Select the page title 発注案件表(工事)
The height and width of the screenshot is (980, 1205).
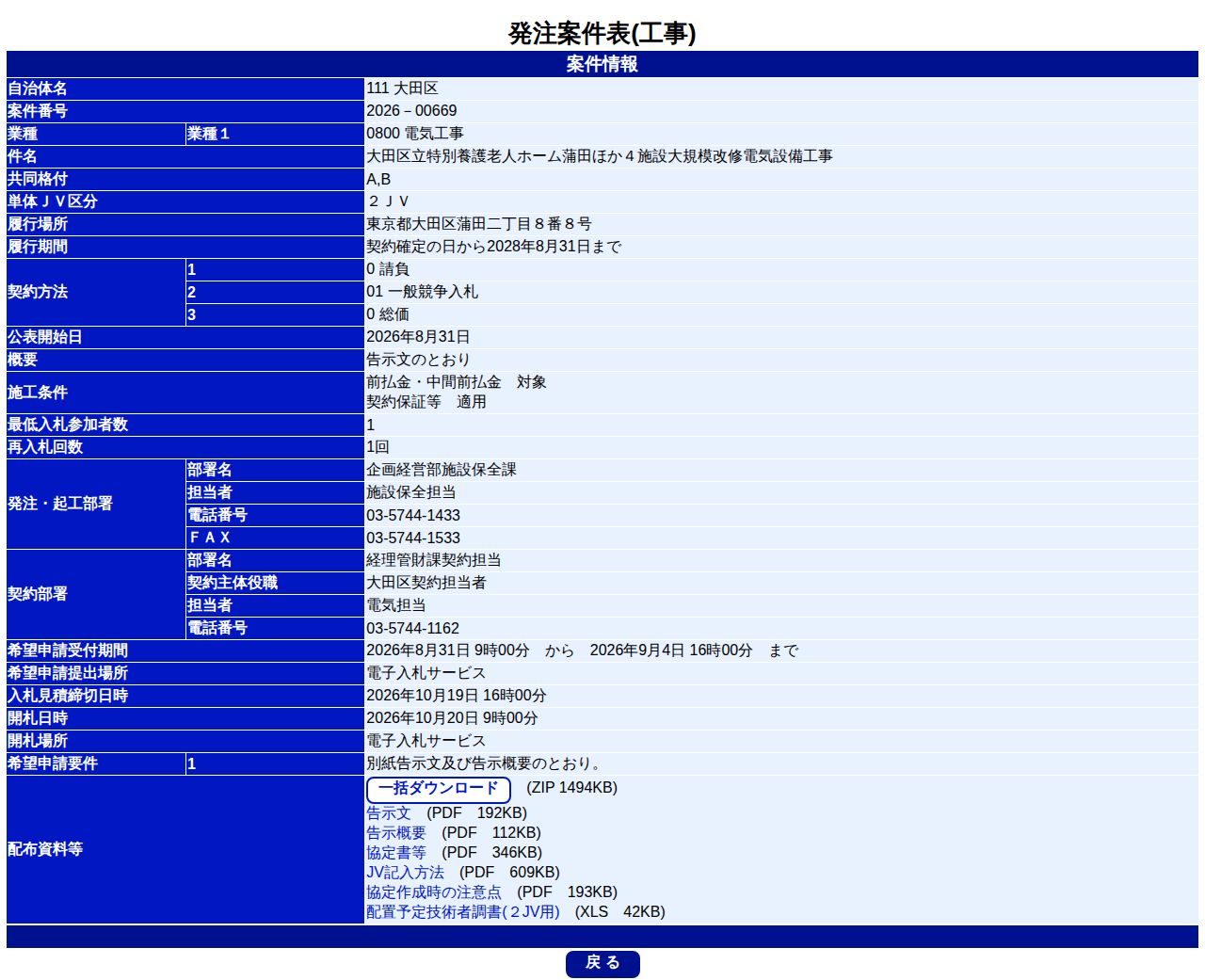[x=602, y=33]
